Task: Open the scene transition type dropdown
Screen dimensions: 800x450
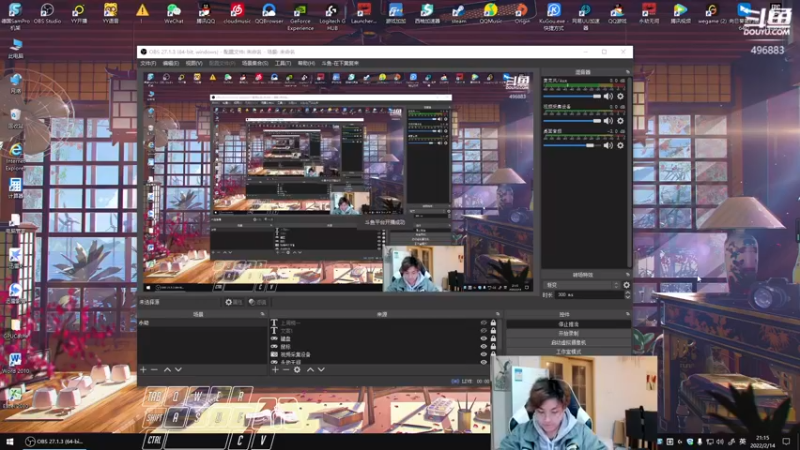Action: tap(582, 285)
